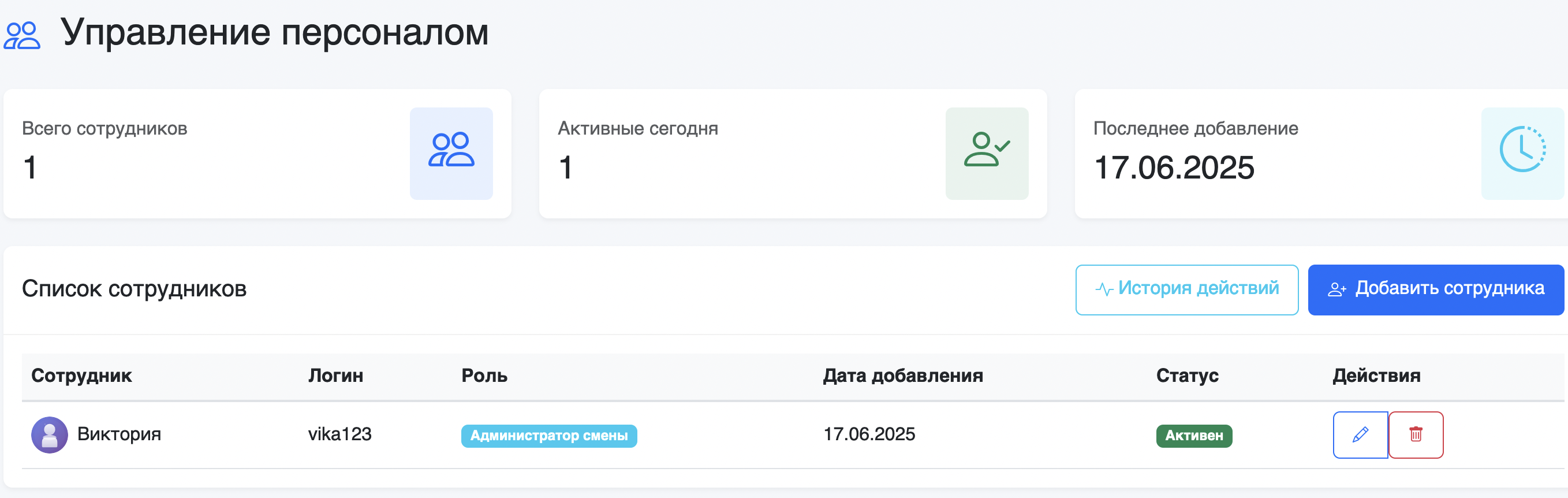This screenshot has width=1568, height=498.
Task: Click the Всего сотрудников stat card
Action: [x=207, y=154]
